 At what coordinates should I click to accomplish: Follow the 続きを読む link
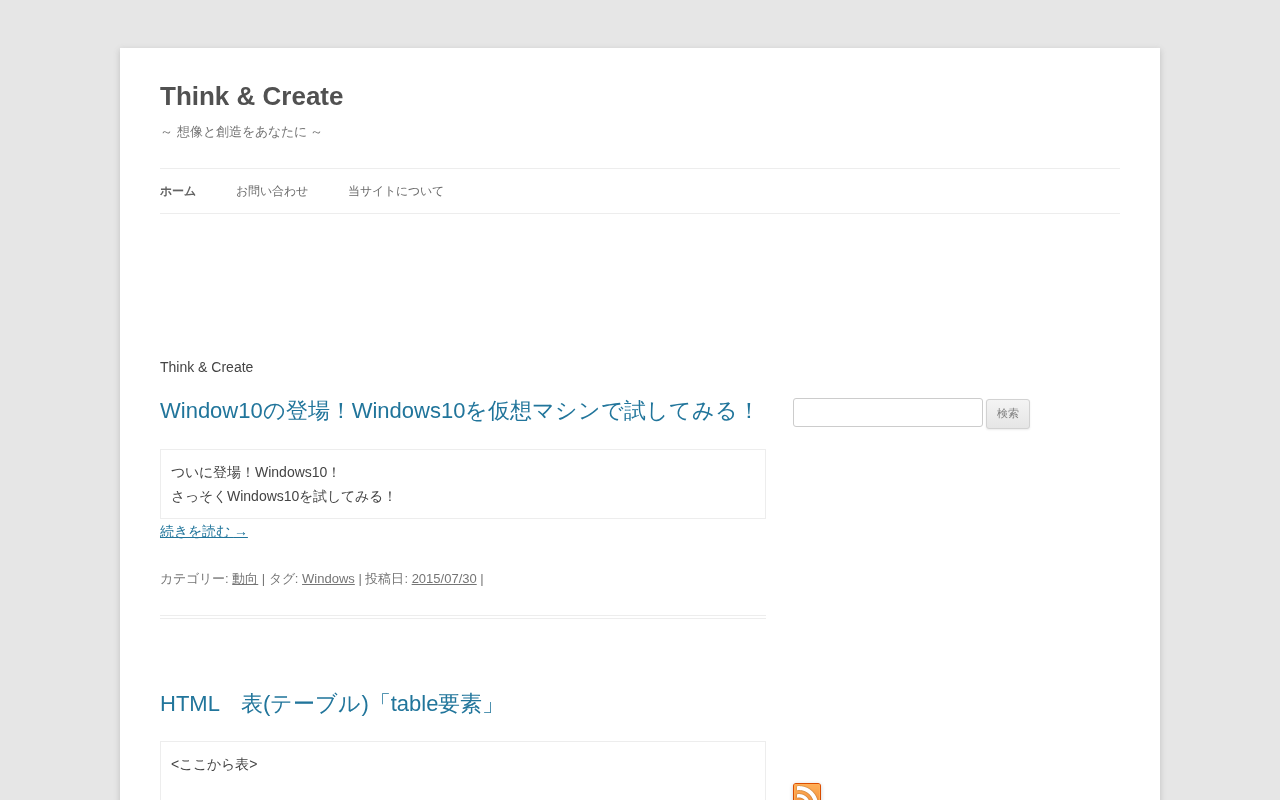[204, 532]
